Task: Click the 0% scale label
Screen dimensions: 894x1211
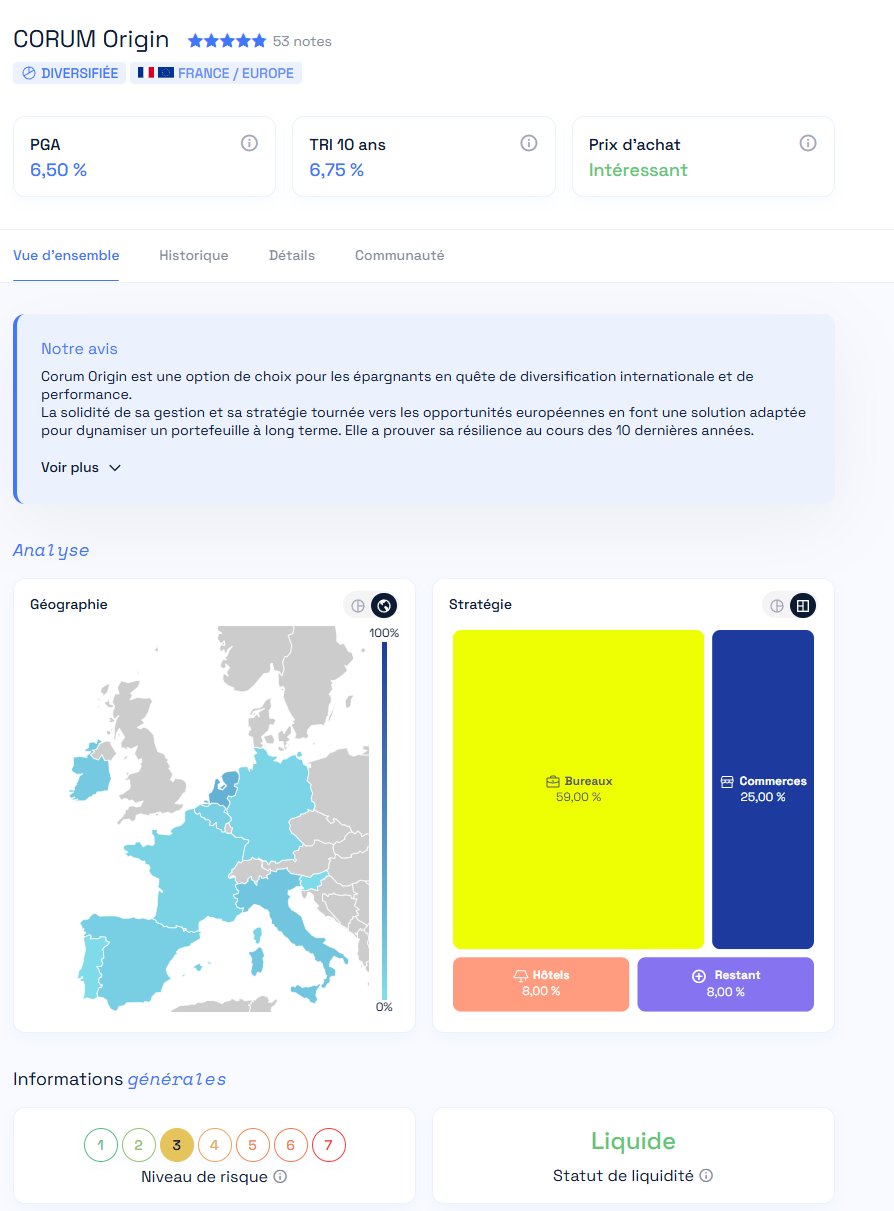Action: click(384, 1007)
